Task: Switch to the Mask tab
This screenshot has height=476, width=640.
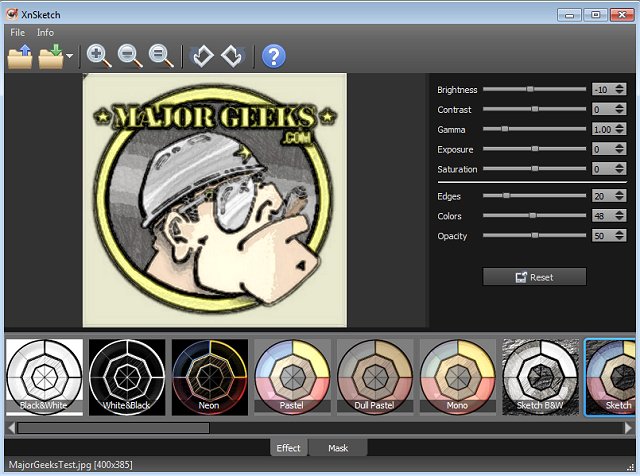Action: [x=338, y=448]
